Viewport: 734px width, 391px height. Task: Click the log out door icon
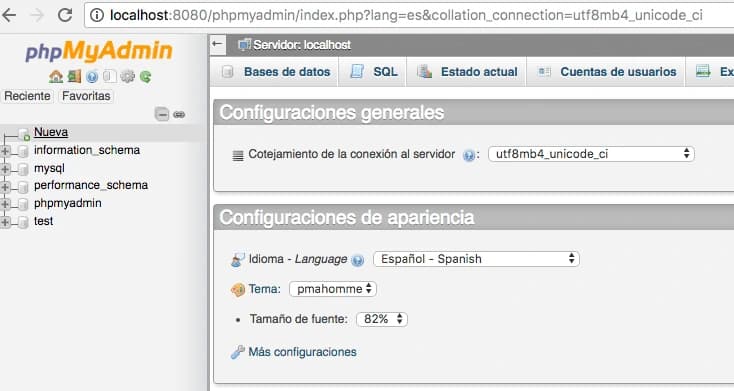tap(74, 76)
